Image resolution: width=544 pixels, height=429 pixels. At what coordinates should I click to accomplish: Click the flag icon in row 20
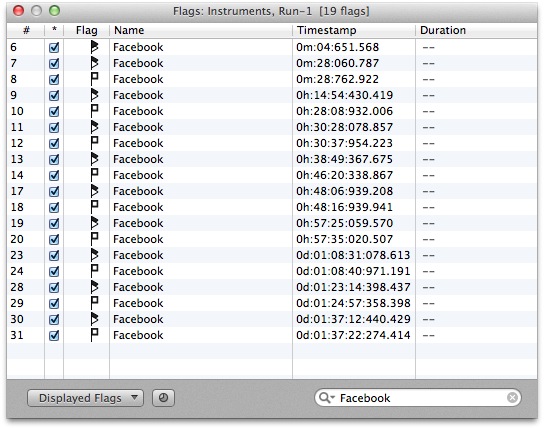click(x=94, y=239)
